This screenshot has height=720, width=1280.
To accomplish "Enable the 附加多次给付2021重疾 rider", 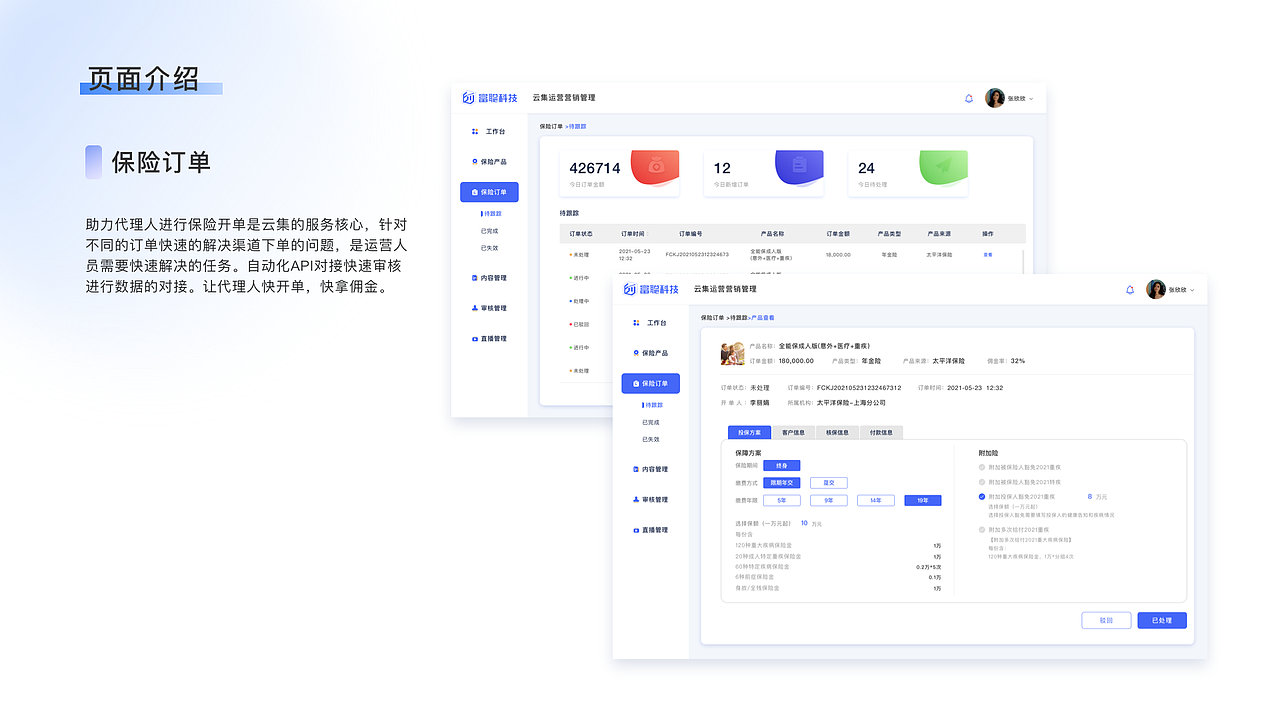I will pyautogui.click(x=982, y=530).
